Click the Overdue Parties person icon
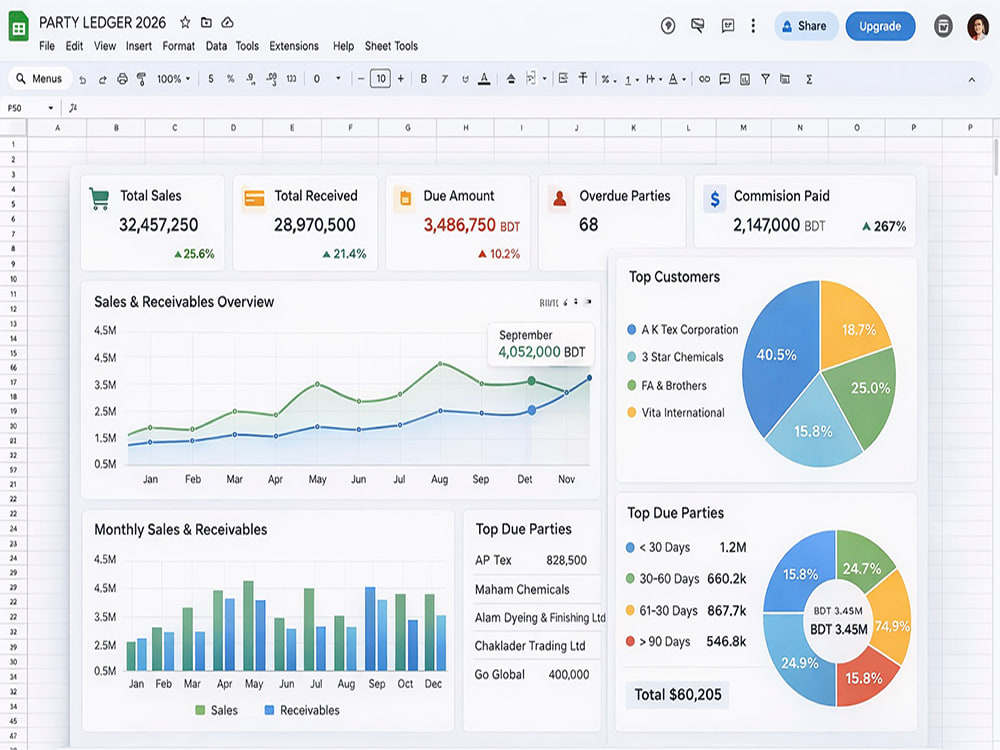 click(559, 198)
